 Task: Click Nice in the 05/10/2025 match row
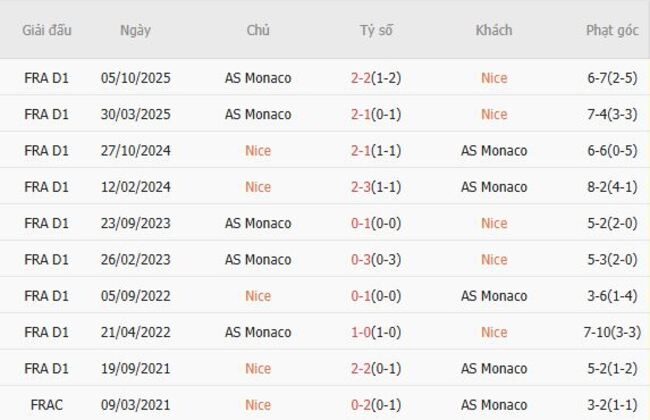[x=494, y=78]
